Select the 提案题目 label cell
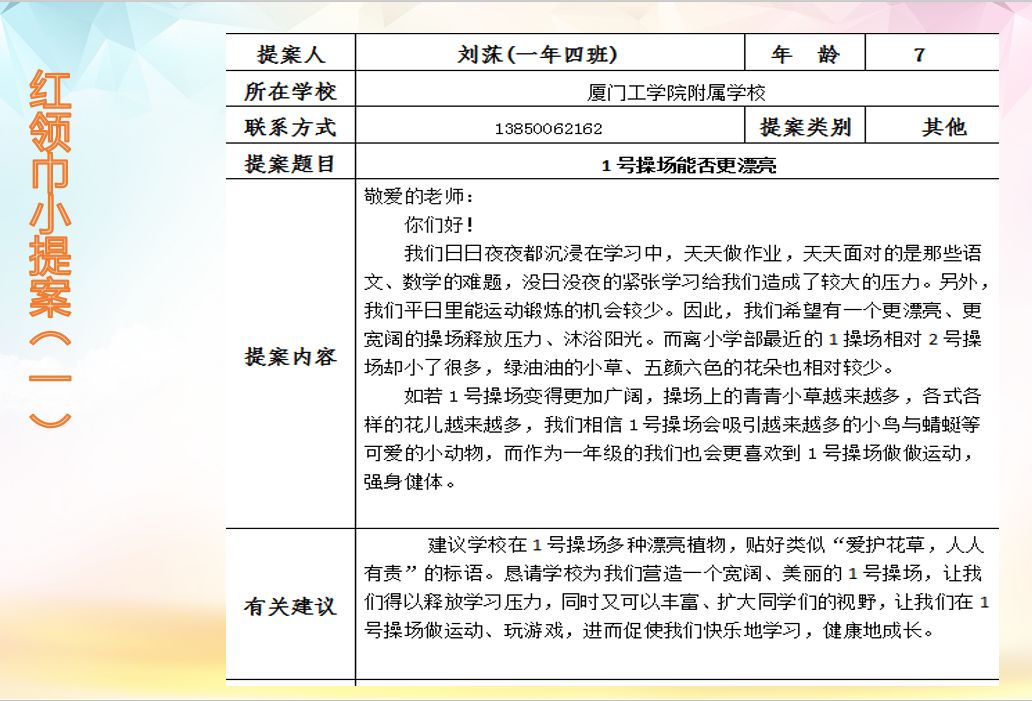This screenshot has height=701, width=1032. pos(291,163)
